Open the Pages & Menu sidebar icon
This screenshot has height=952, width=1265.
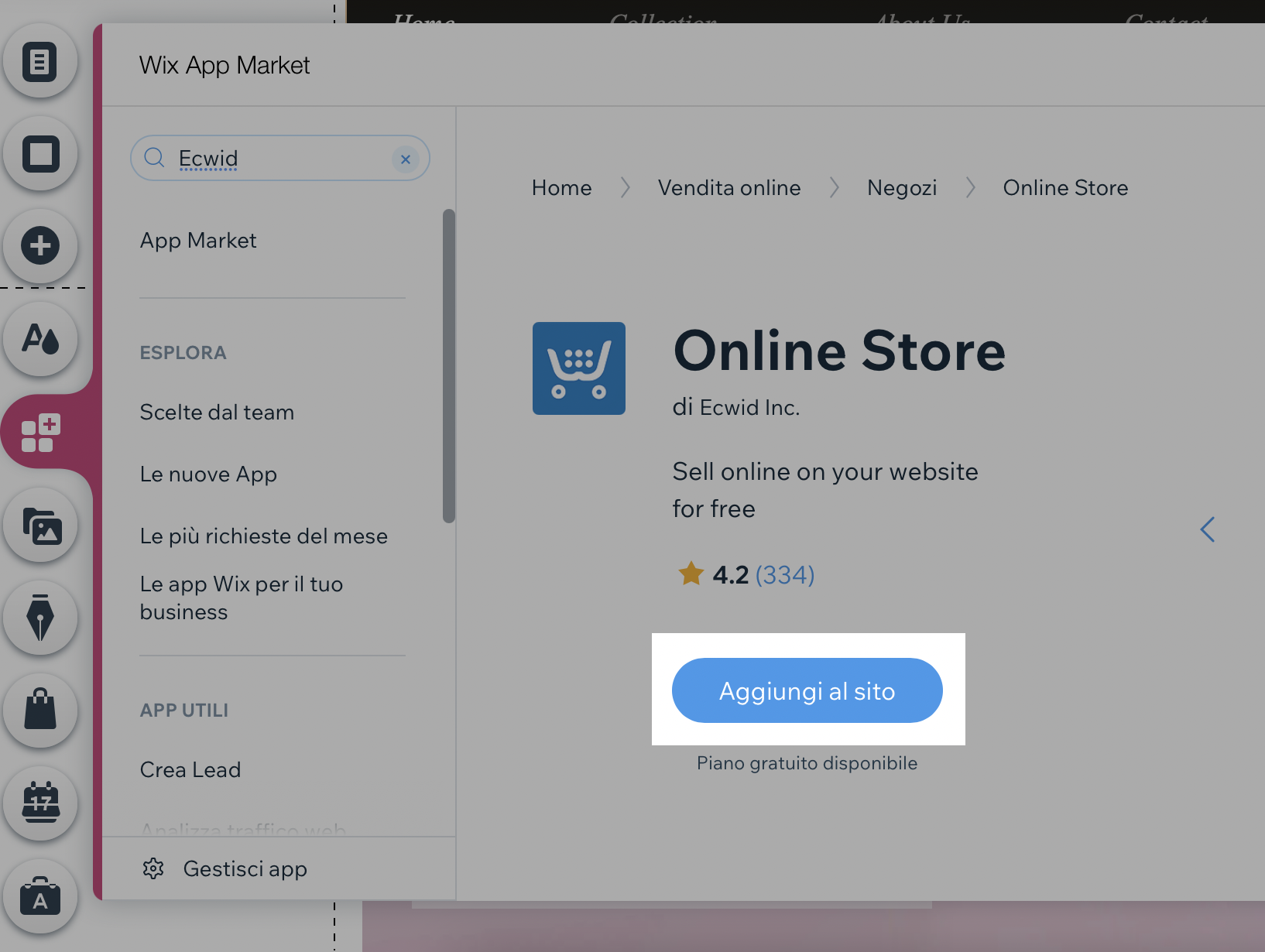click(x=40, y=62)
